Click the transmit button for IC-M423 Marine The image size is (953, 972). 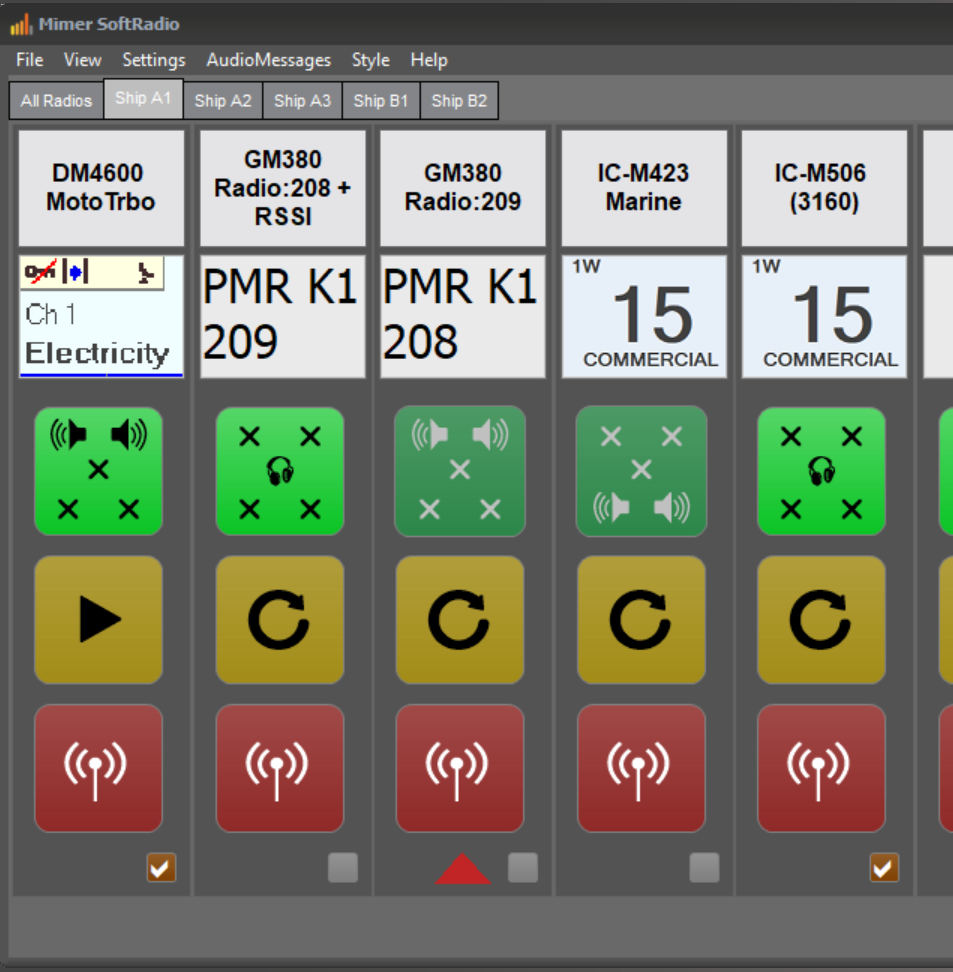coord(641,768)
